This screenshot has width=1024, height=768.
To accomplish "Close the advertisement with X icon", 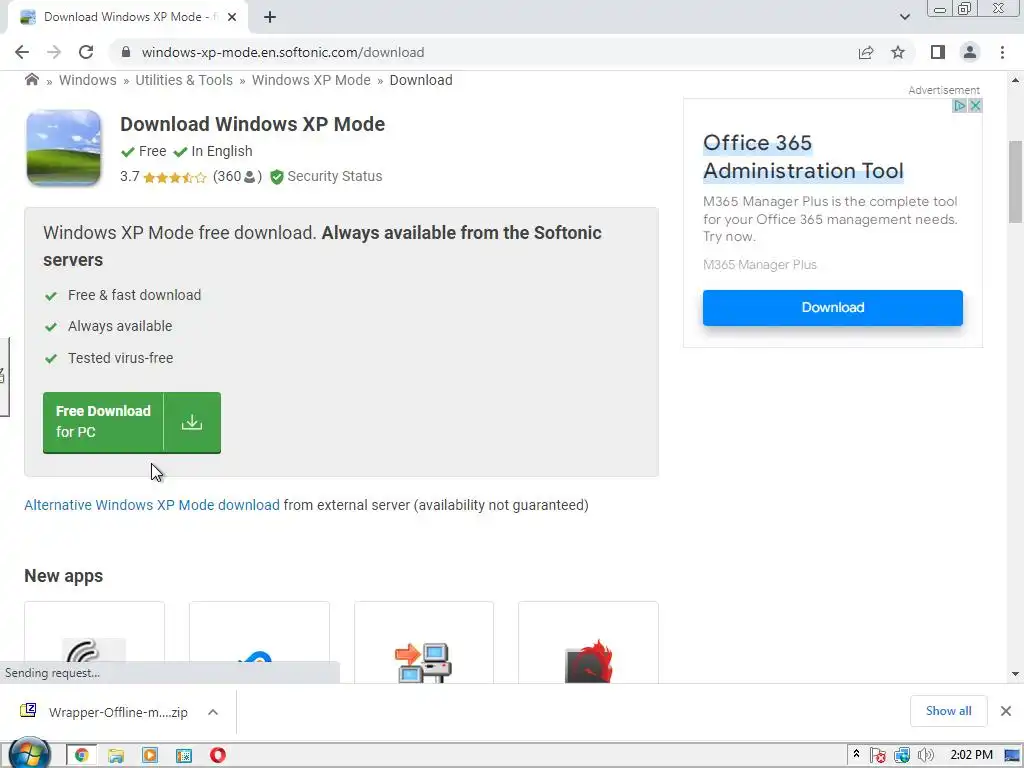I will (x=975, y=106).
